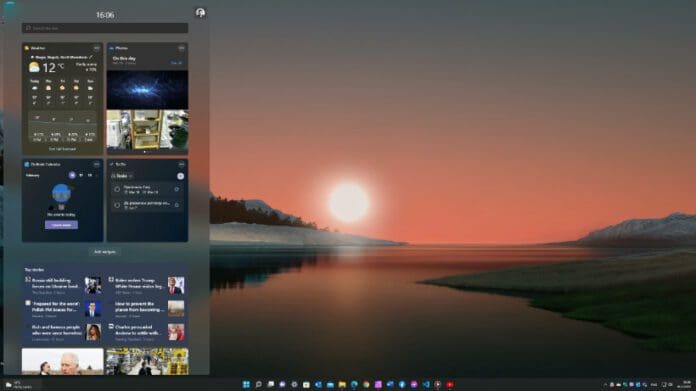Open Task View on the taskbar
This screenshot has height=391, width=696.
coord(270,384)
